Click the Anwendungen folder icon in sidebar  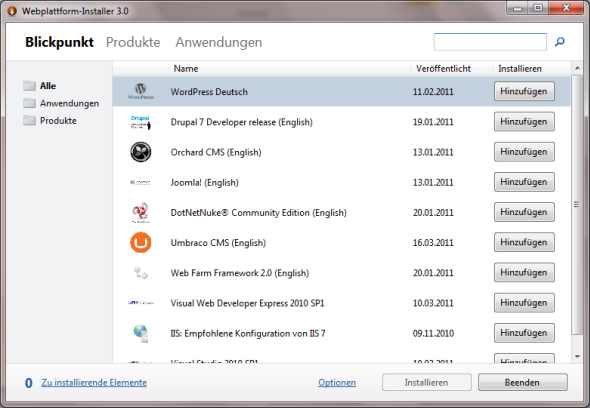29,103
